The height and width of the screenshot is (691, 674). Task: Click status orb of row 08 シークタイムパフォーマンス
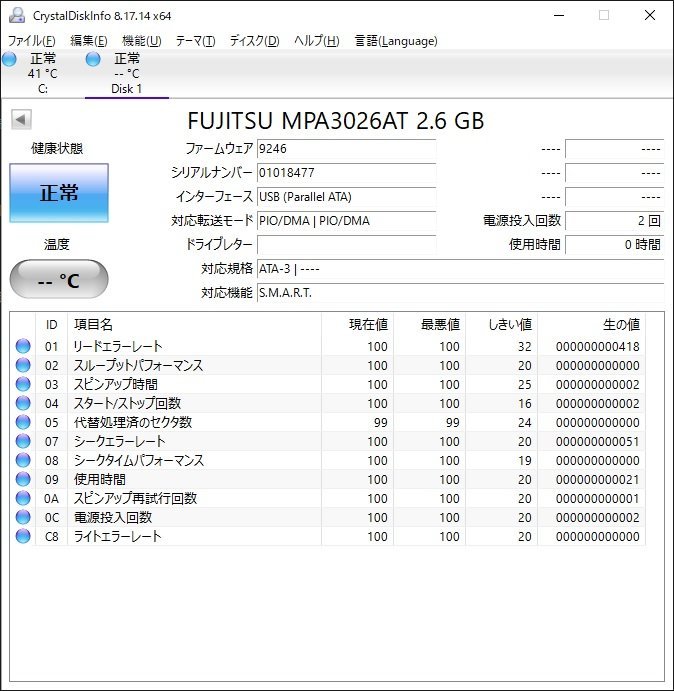23,460
